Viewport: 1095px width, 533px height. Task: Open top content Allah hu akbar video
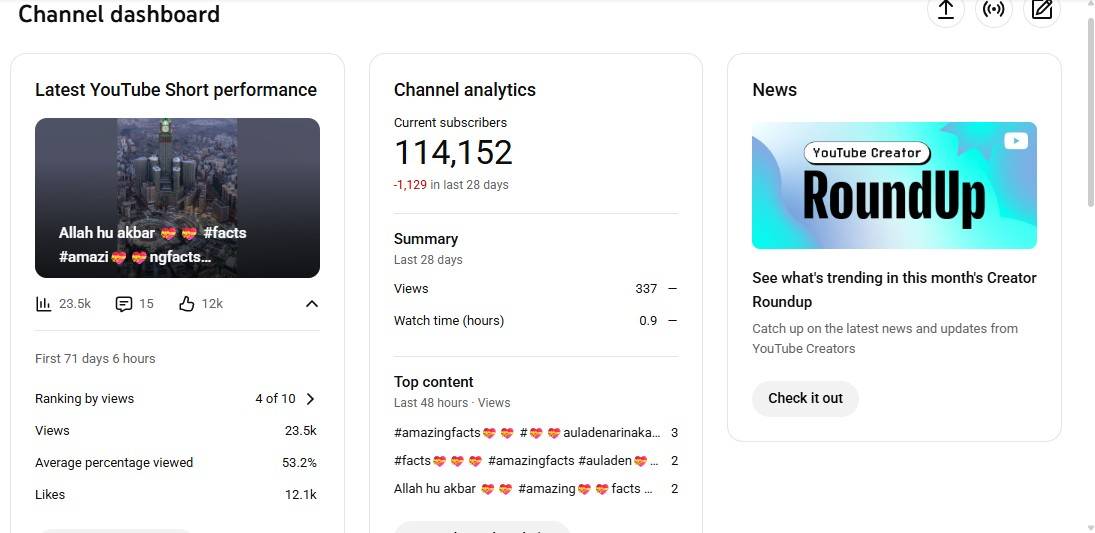[x=523, y=489]
